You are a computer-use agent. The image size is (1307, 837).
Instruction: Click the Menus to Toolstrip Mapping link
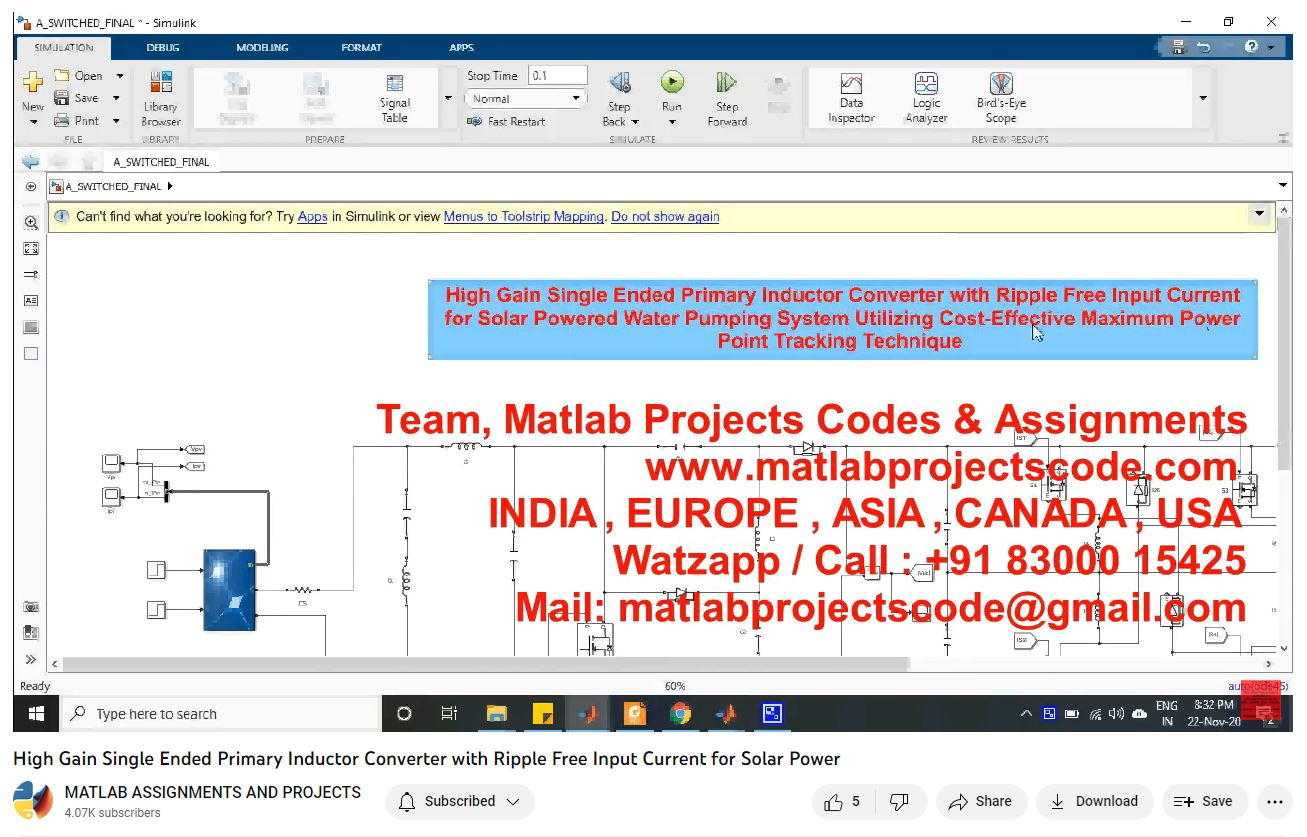pyautogui.click(x=523, y=216)
